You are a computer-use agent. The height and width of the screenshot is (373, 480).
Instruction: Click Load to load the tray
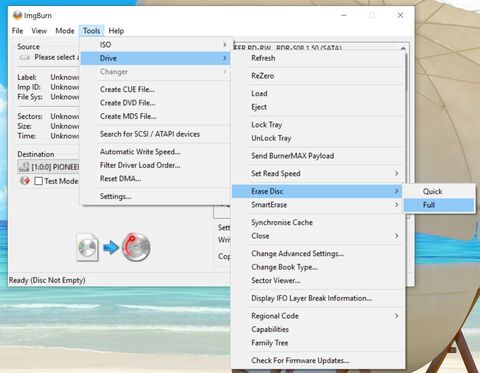(318, 93)
